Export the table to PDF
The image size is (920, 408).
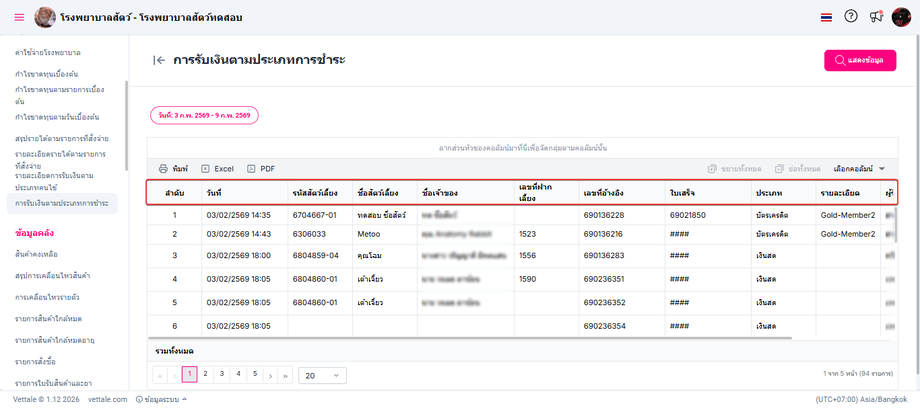click(x=261, y=168)
